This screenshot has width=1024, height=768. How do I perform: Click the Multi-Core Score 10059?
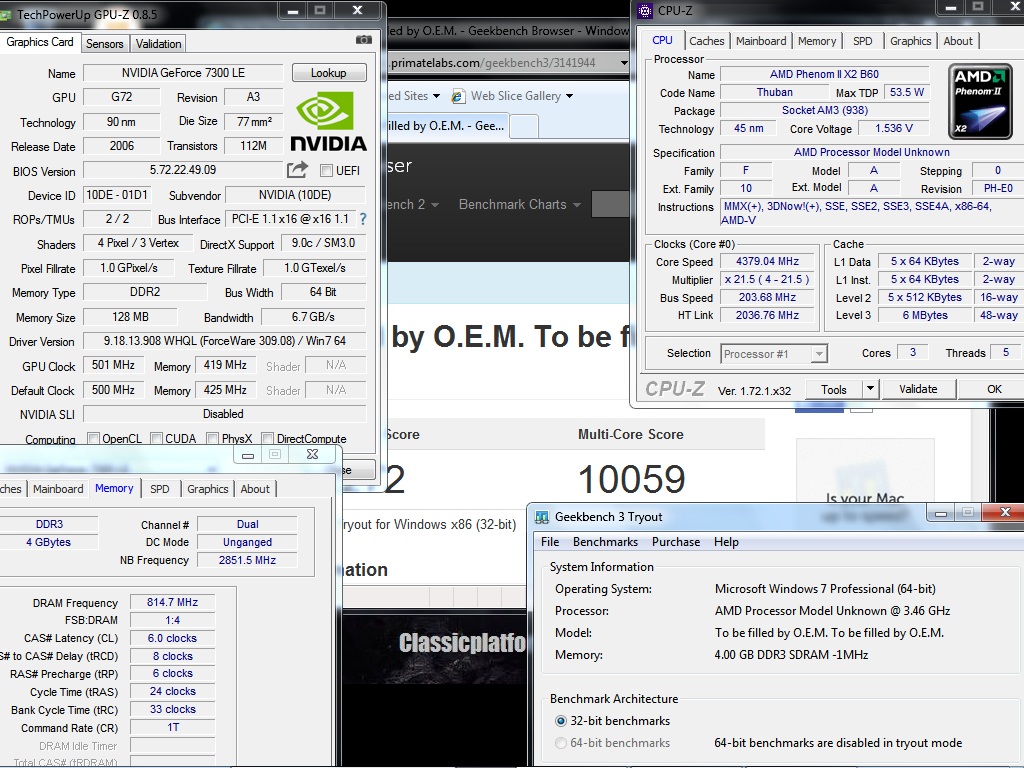click(x=632, y=479)
